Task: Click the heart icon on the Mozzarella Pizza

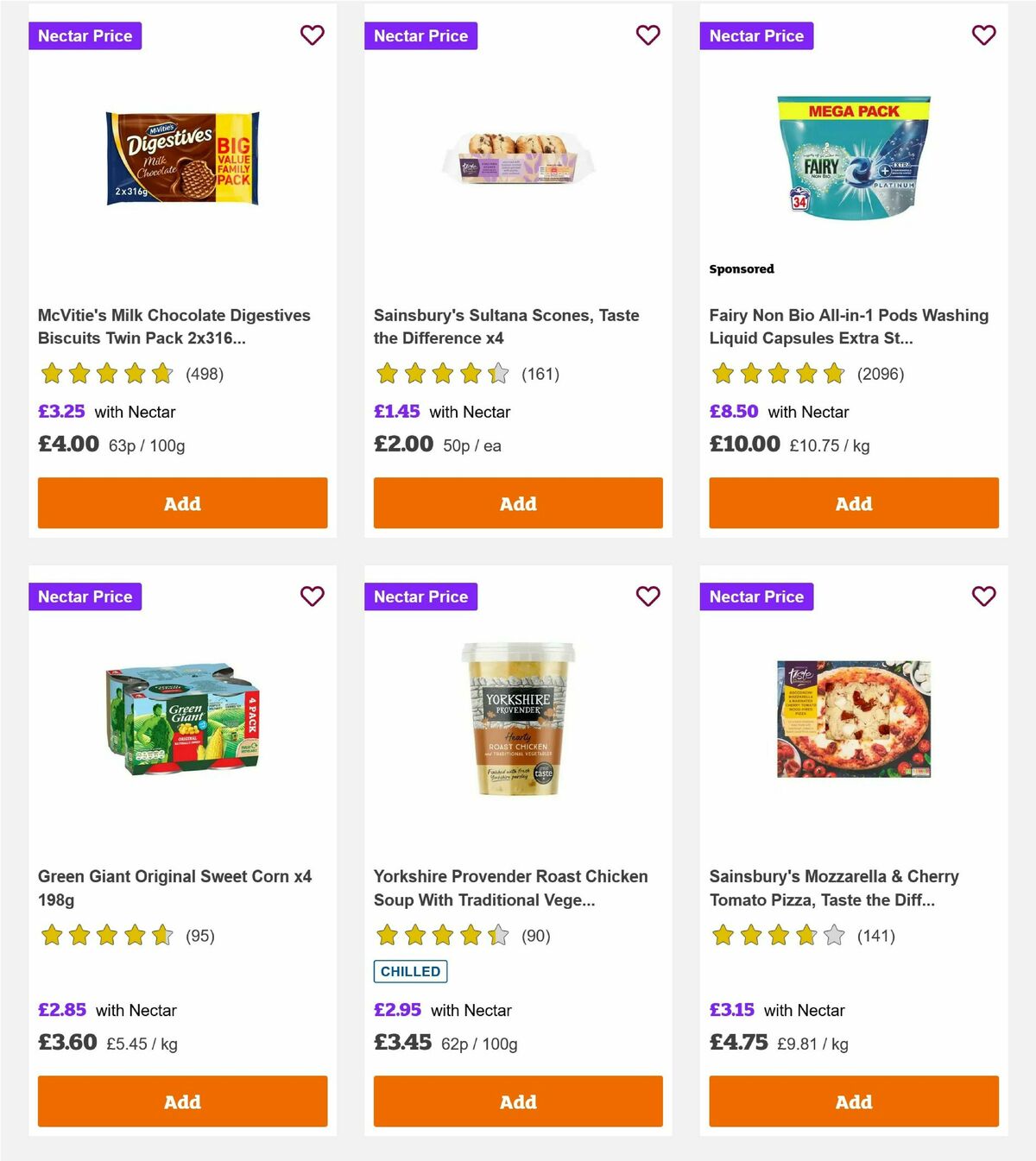Action: pyautogui.click(x=983, y=596)
